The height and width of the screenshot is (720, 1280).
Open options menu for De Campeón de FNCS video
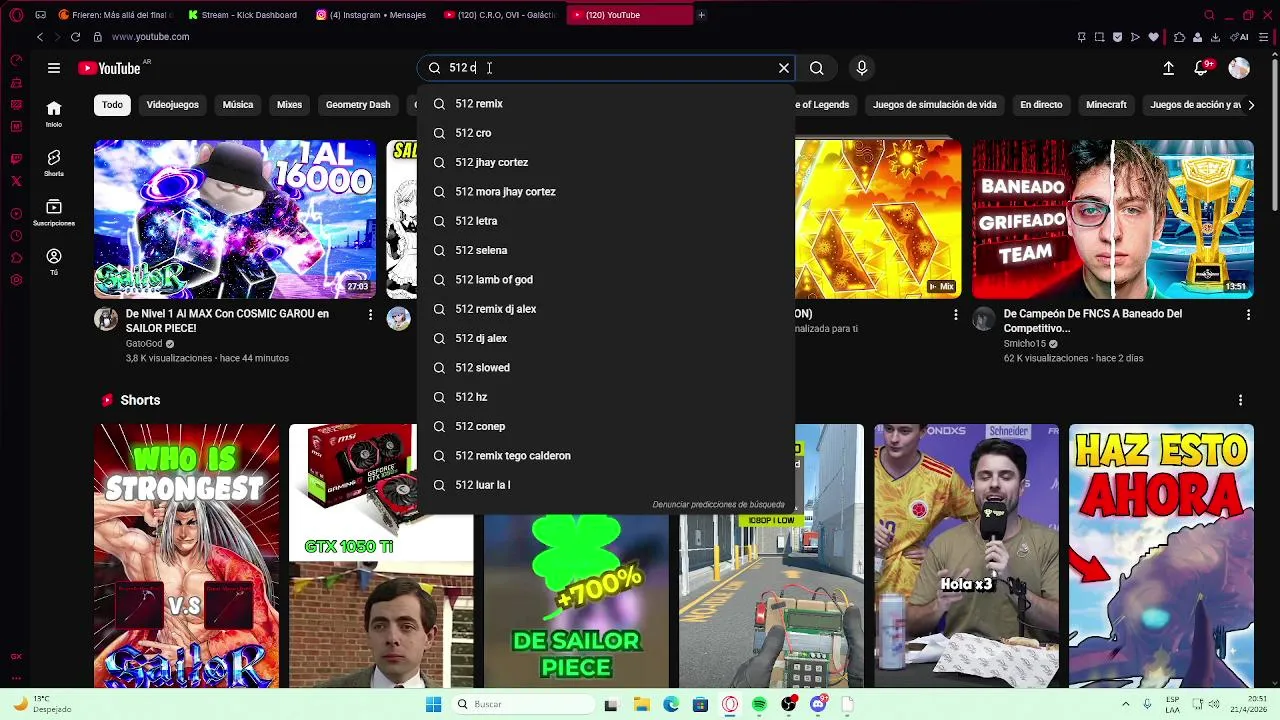tap(1248, 315)
